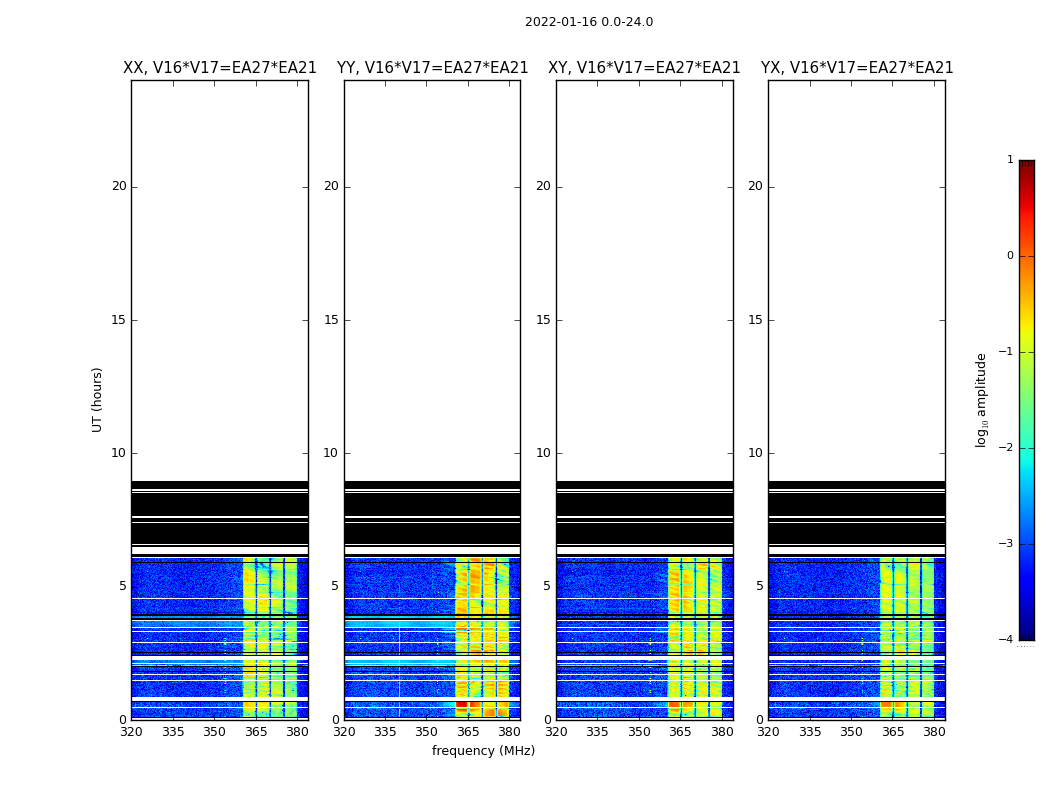Select the YY polarization panel title
The width and height of the screenshot is (1050, 800).
(432, 68)
